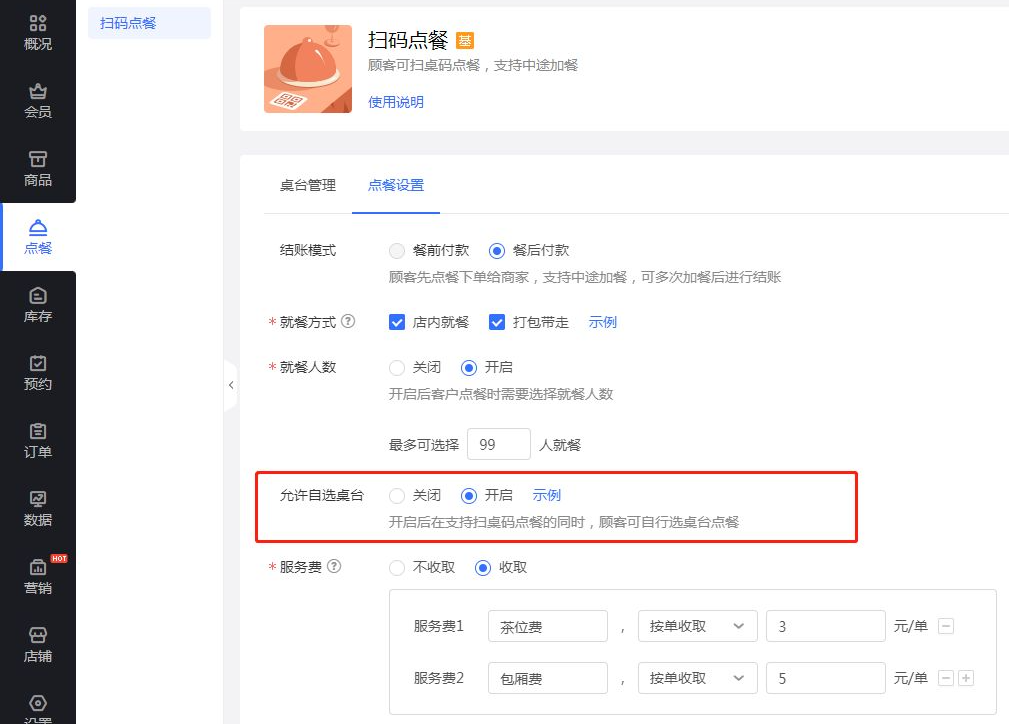
Task: Open 服务费2 按单收取 dropdown
Action: point(698,678)
